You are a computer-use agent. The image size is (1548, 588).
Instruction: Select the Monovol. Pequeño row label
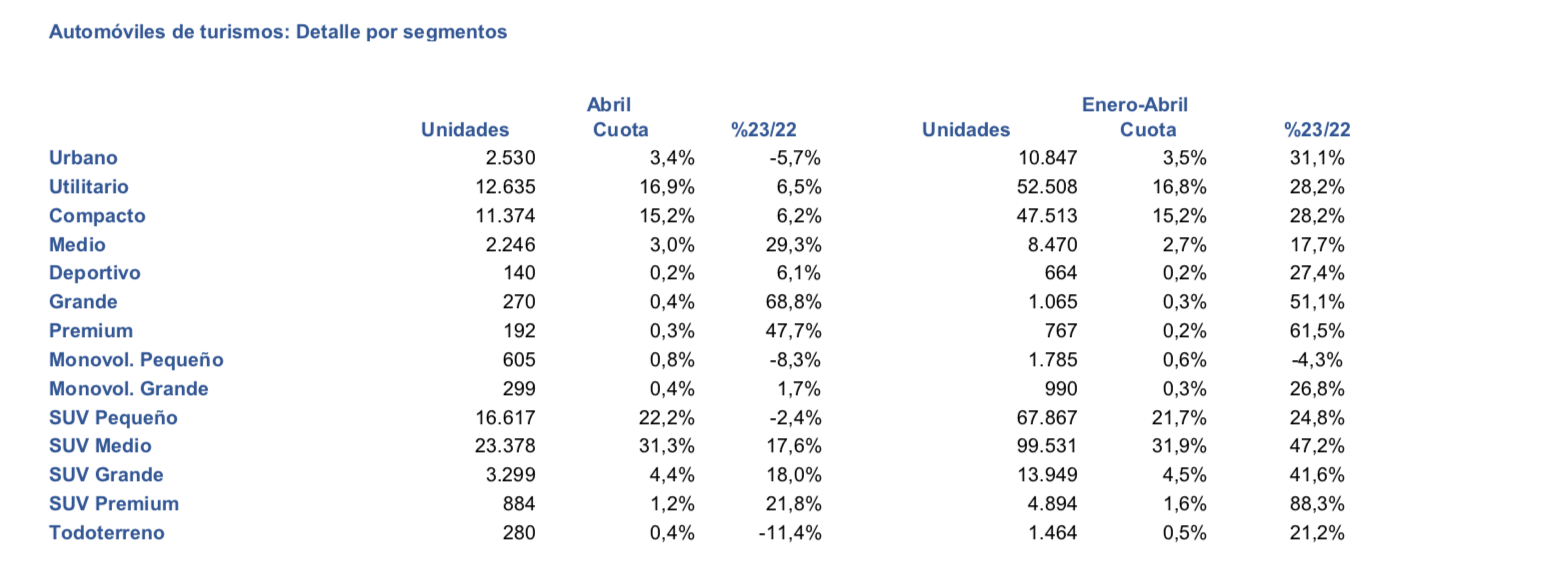(x=136, y=360)
